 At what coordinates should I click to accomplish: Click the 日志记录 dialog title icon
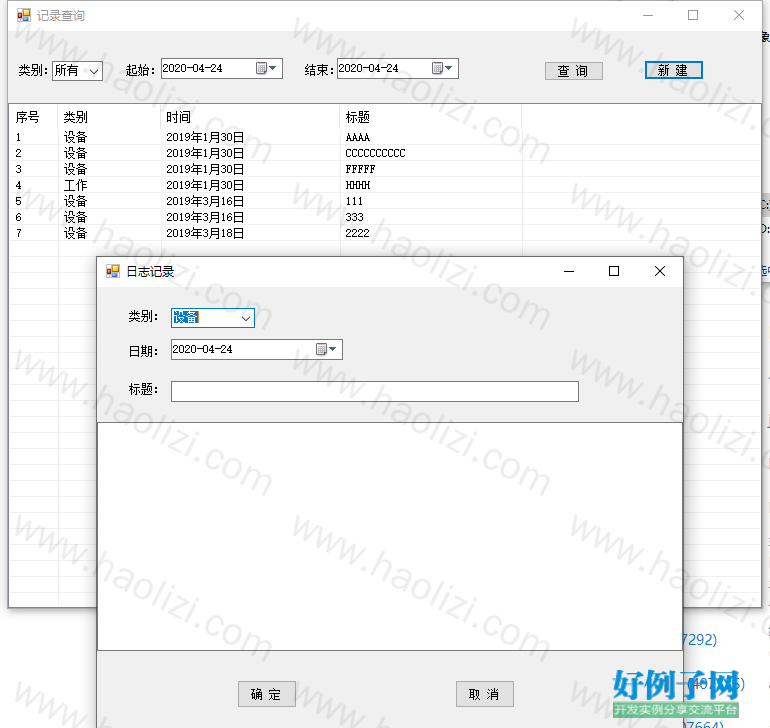click(113, 271)
